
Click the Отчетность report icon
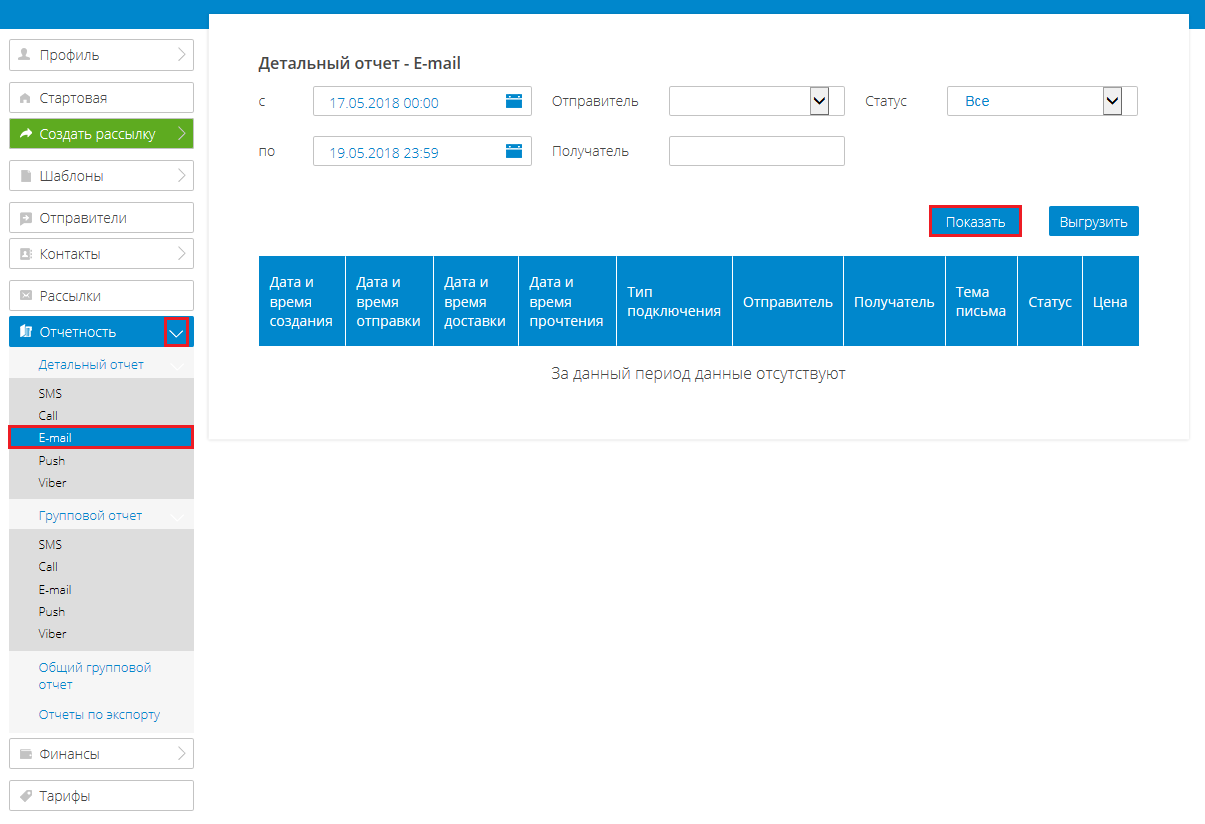(x=26, y=332)
